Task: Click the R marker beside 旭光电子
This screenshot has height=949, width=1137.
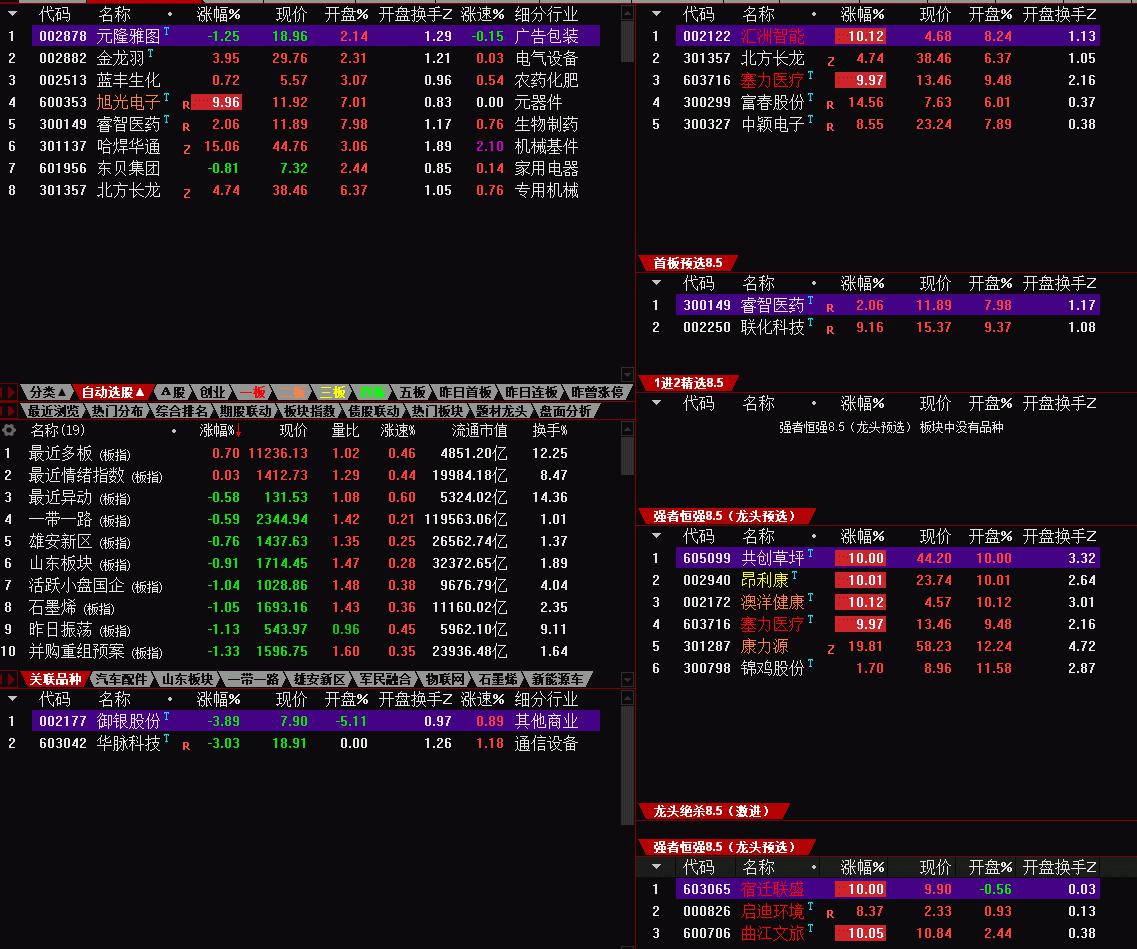Action: pos(186,105)
